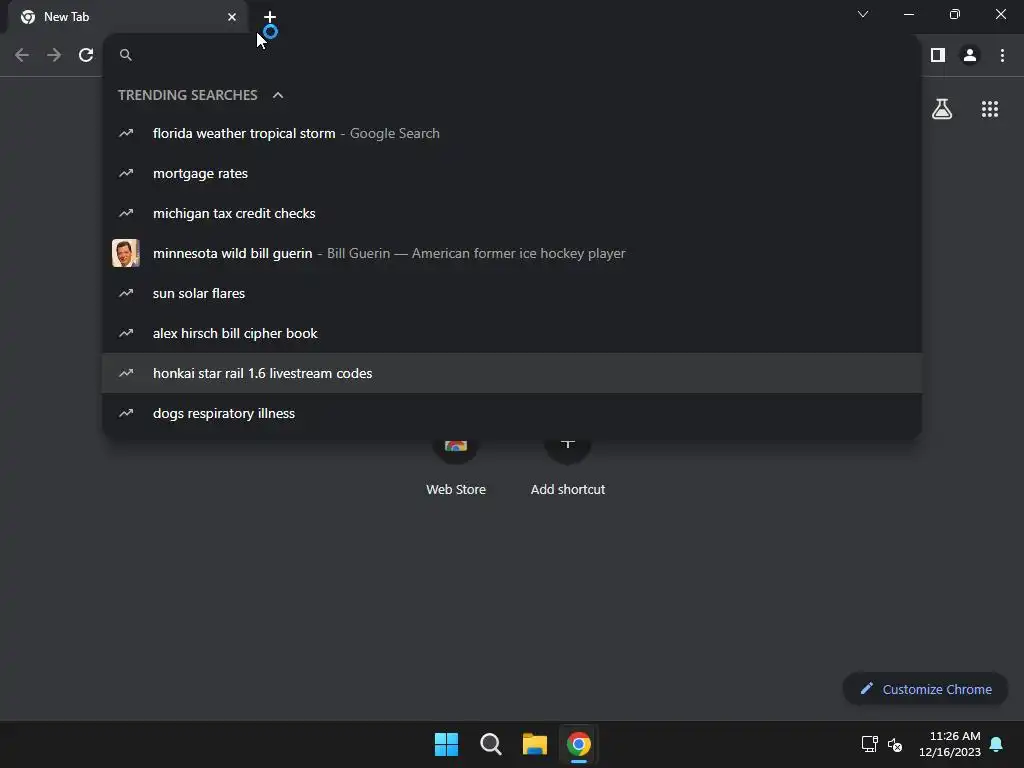Click trending arrow icon beside mortgage rates
The image size is (1024, 768).
coord(126,173)
